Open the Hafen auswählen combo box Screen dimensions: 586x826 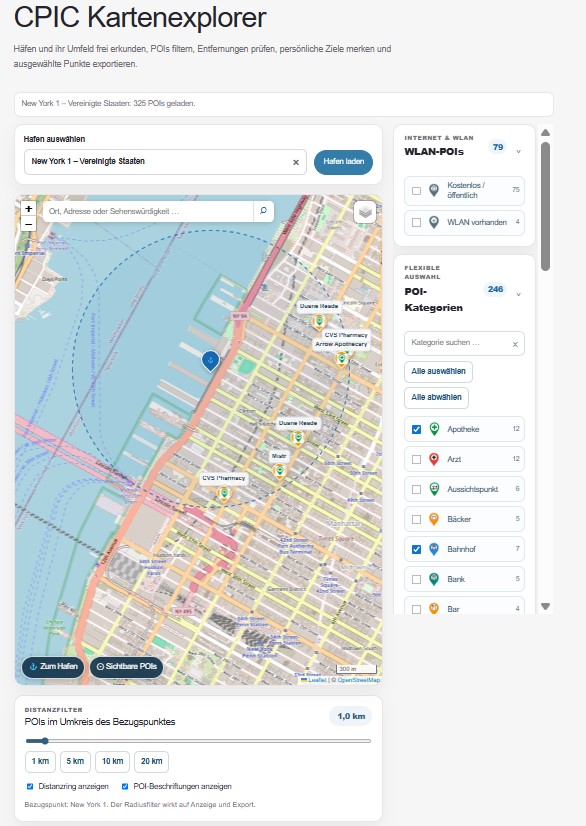pos(165,162)
